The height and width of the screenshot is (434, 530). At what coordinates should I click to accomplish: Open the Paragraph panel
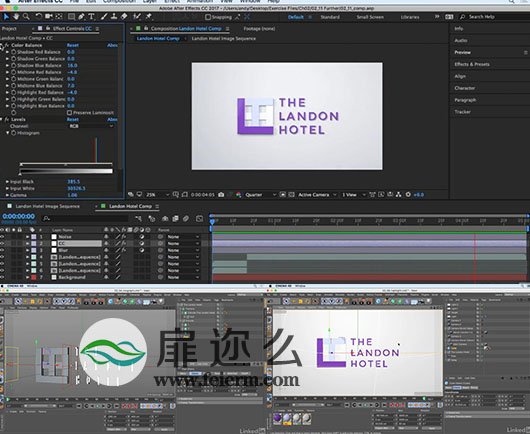click(465, 100)
